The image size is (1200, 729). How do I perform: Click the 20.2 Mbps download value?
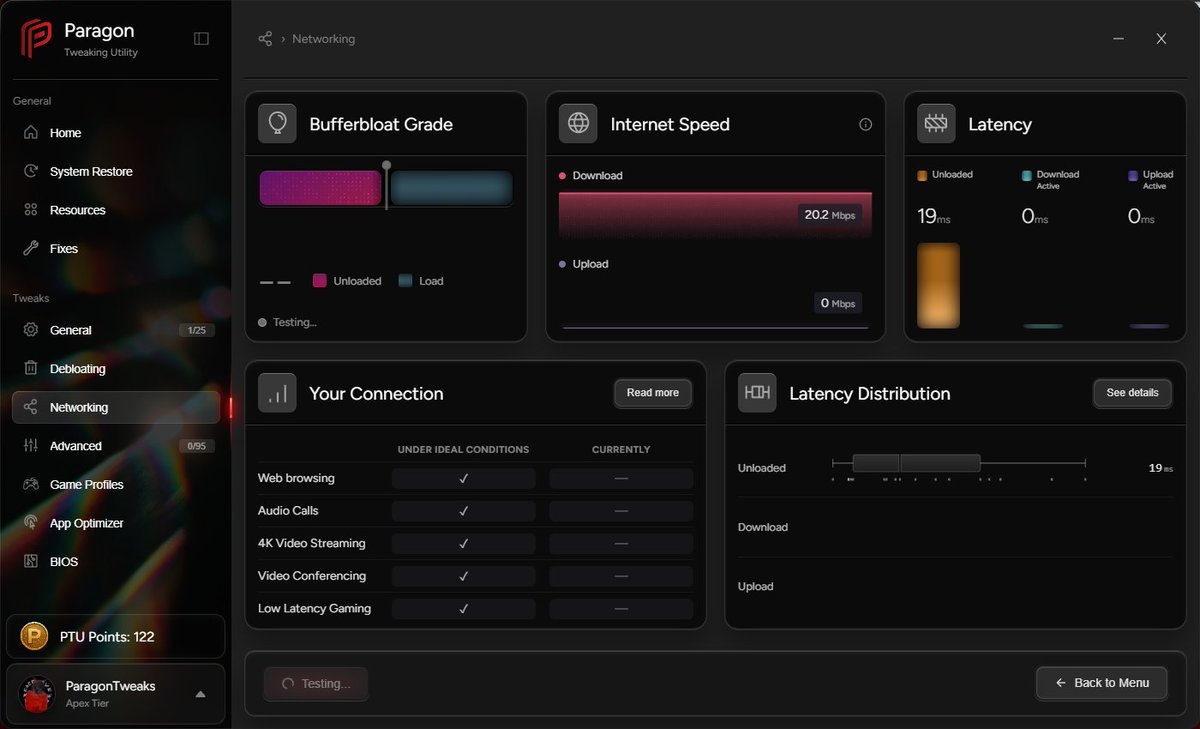pos(830,215)
